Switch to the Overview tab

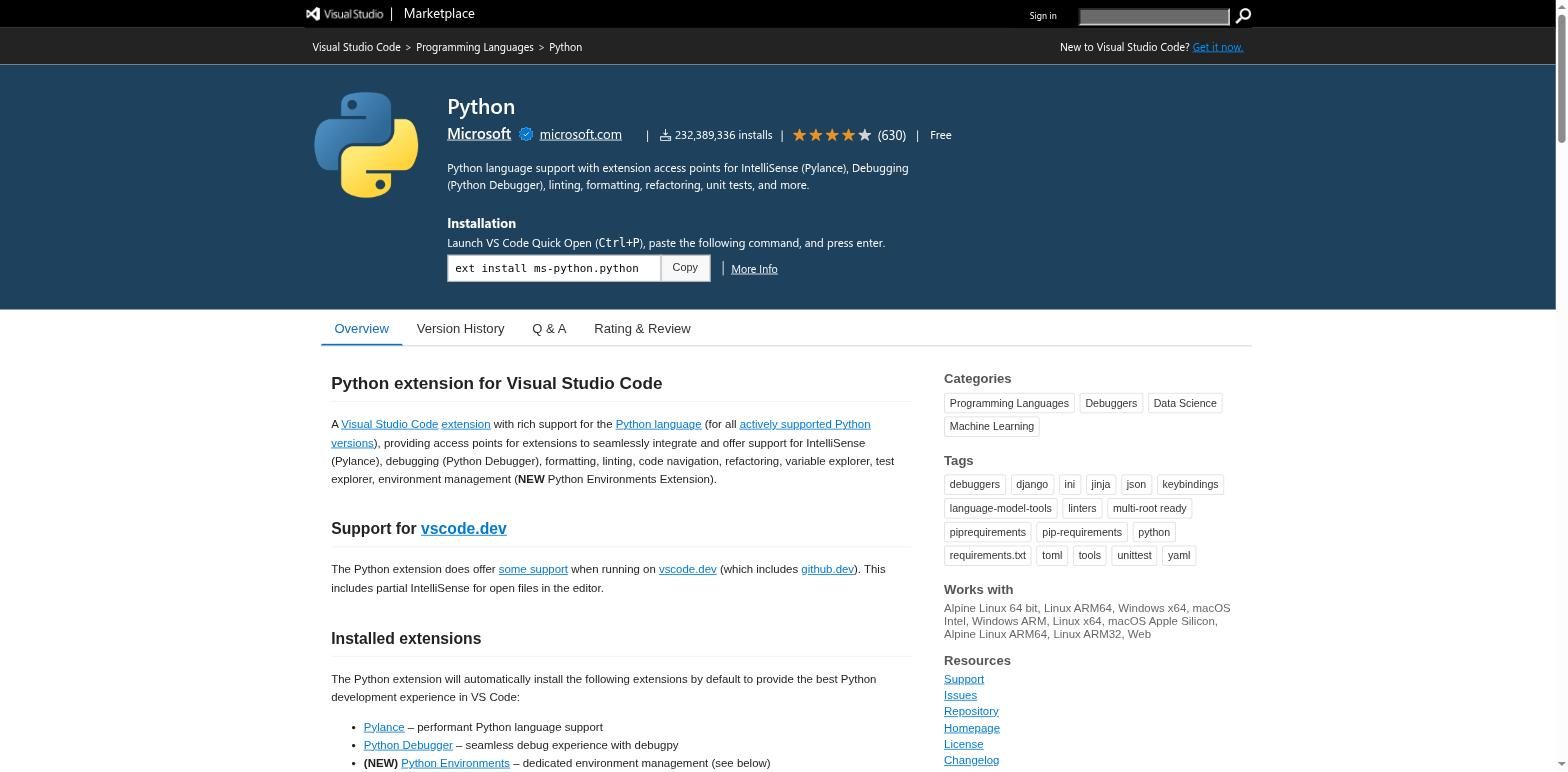tap(361, 329)
